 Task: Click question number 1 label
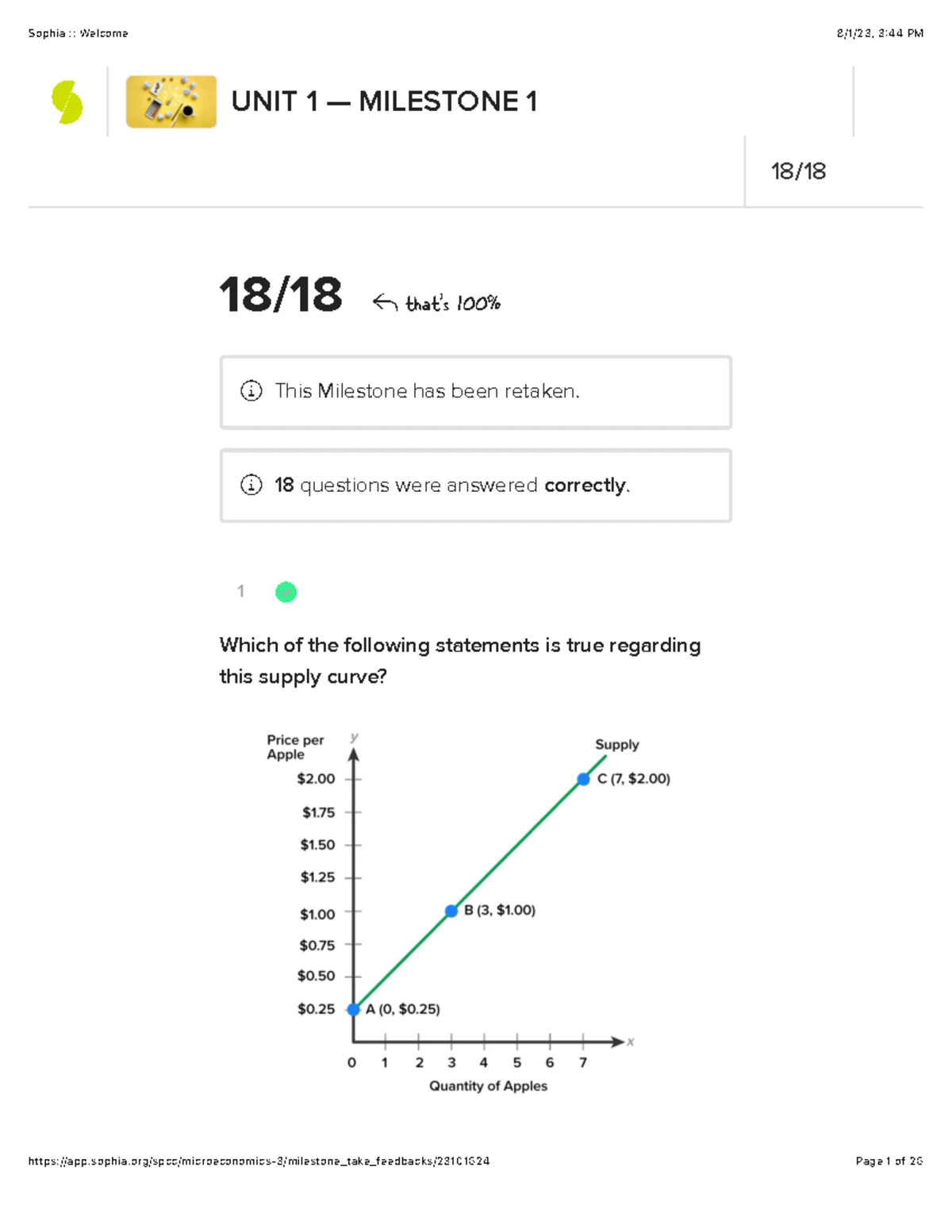click(x=240, y=591)
